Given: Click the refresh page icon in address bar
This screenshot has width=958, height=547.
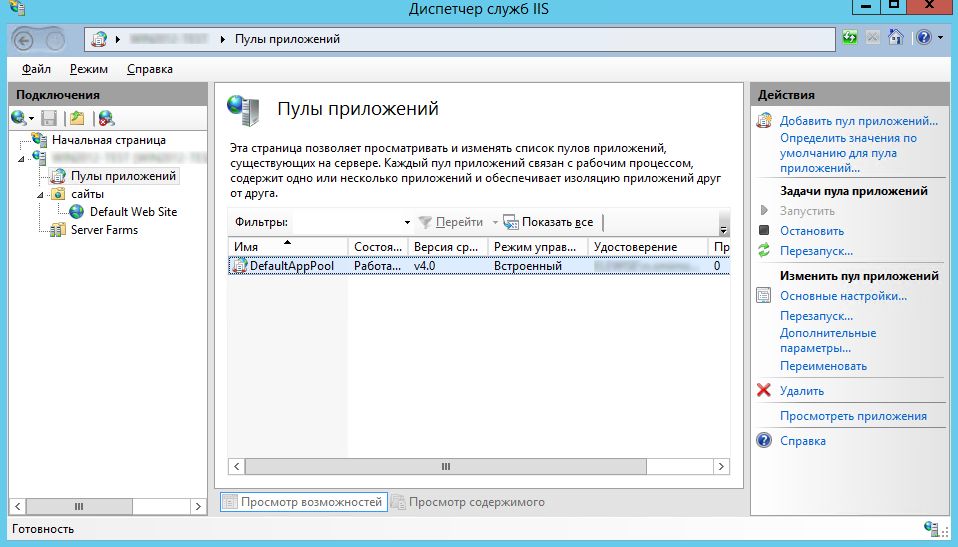Looking at the screenshot, I should pos(850,38).
